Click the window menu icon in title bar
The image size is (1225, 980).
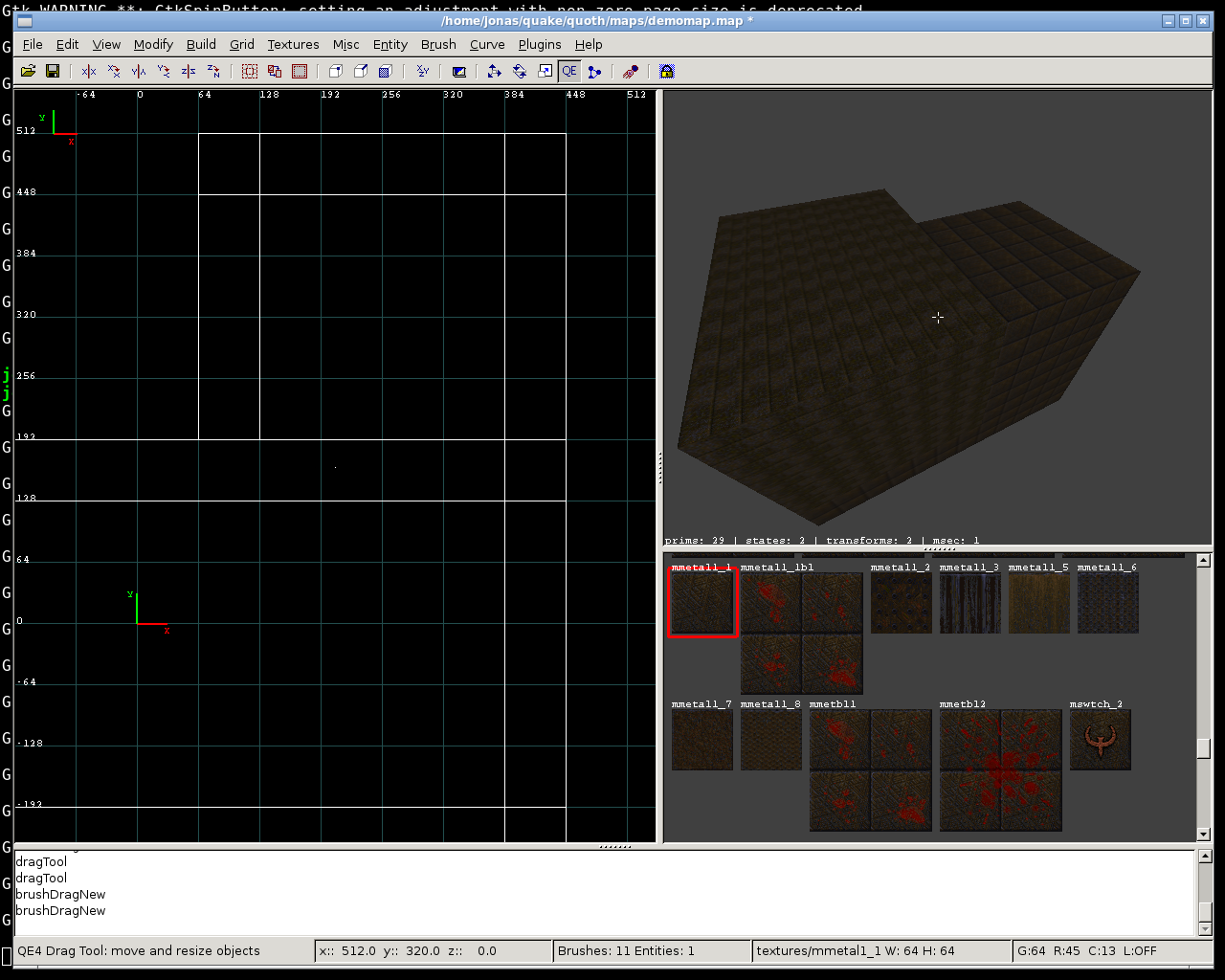[x=25, y=21]
